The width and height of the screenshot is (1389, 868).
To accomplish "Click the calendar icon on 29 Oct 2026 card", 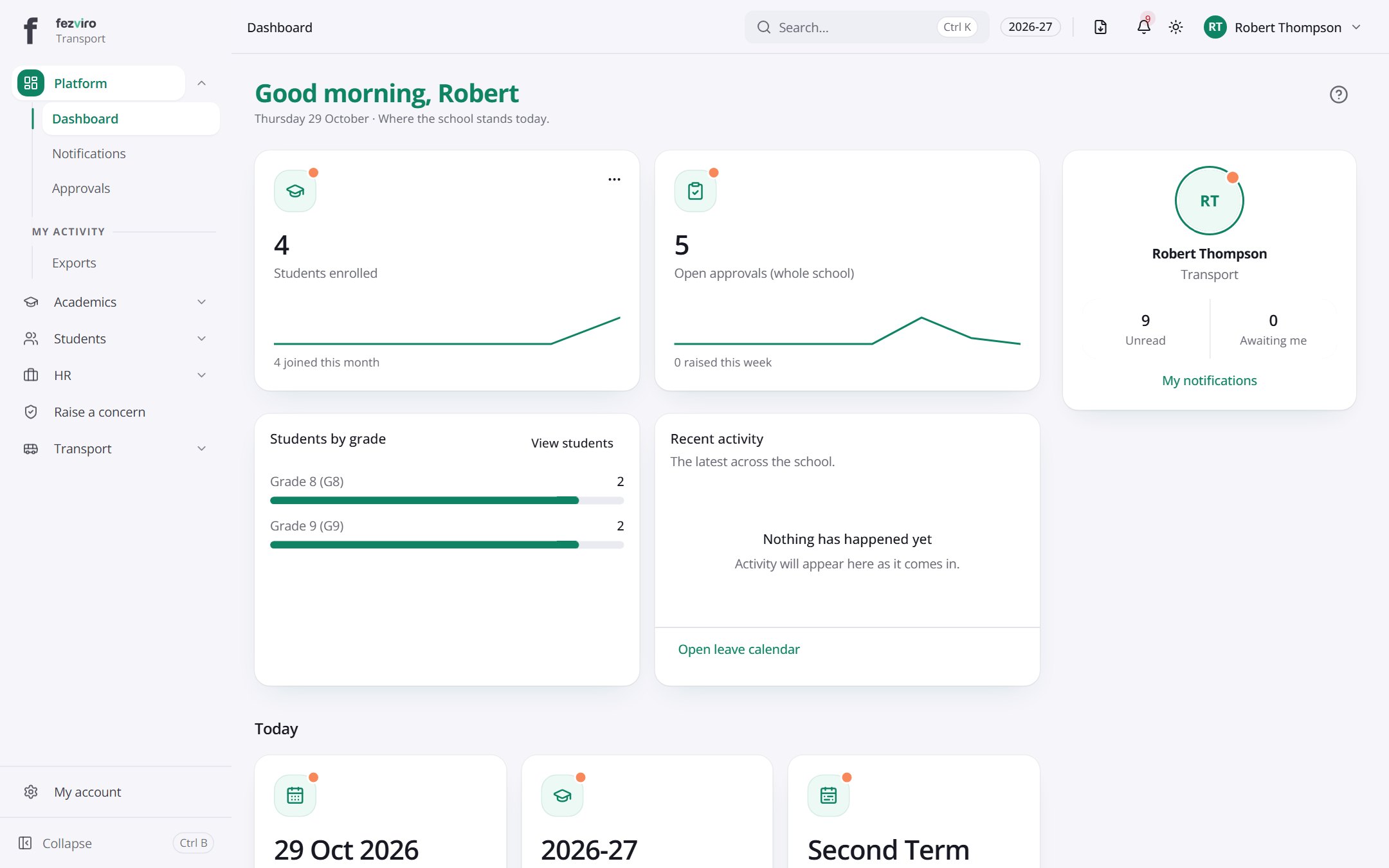I will [295, 795].
